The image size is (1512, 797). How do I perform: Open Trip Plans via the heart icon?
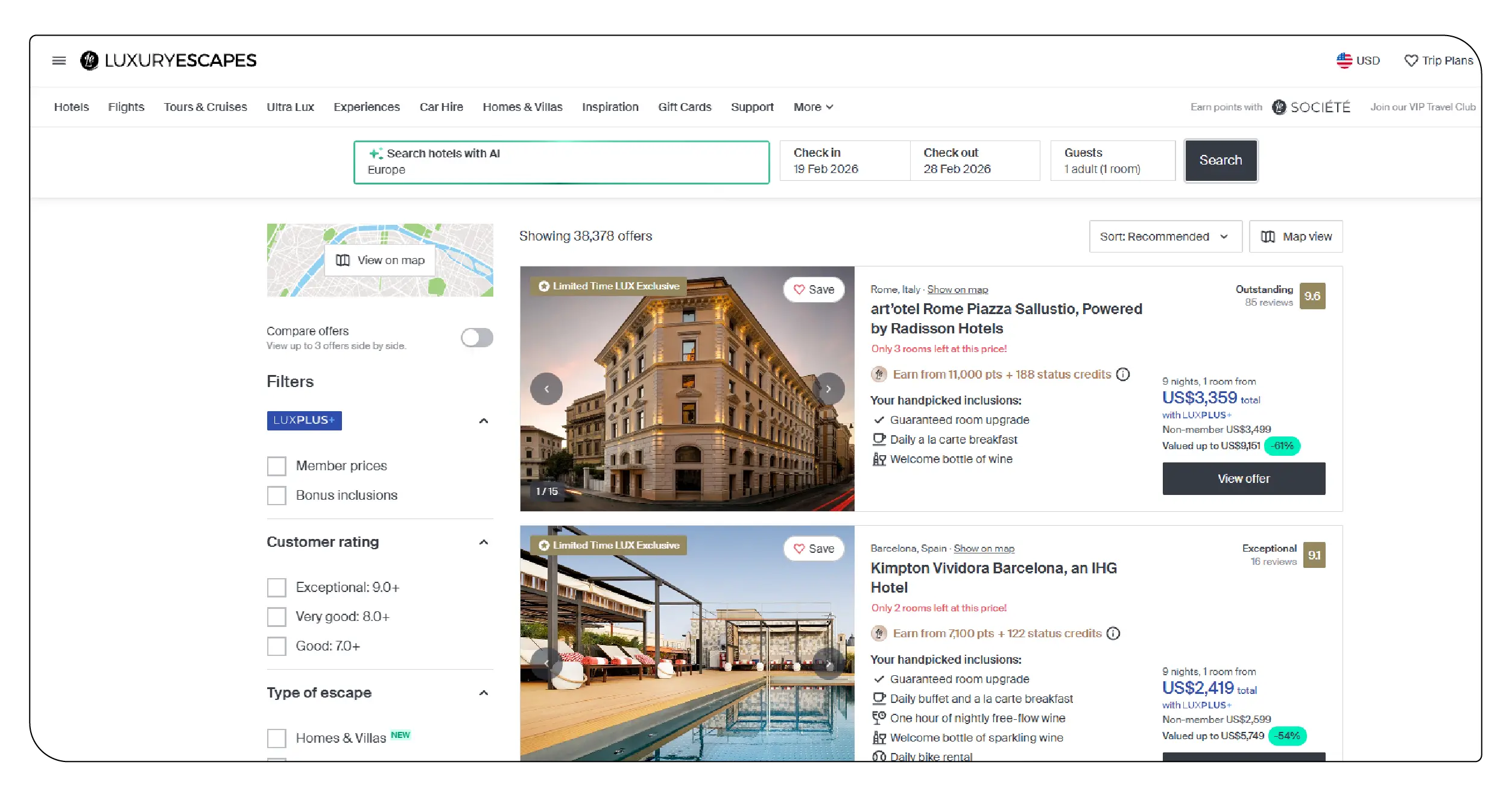coord(1411,60)
